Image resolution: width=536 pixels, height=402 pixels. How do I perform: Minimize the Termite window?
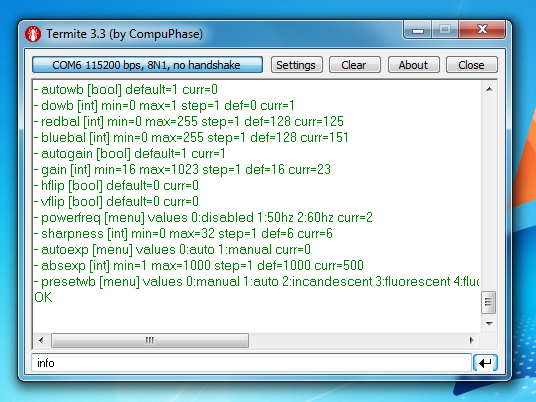click(x=418, y=31)
